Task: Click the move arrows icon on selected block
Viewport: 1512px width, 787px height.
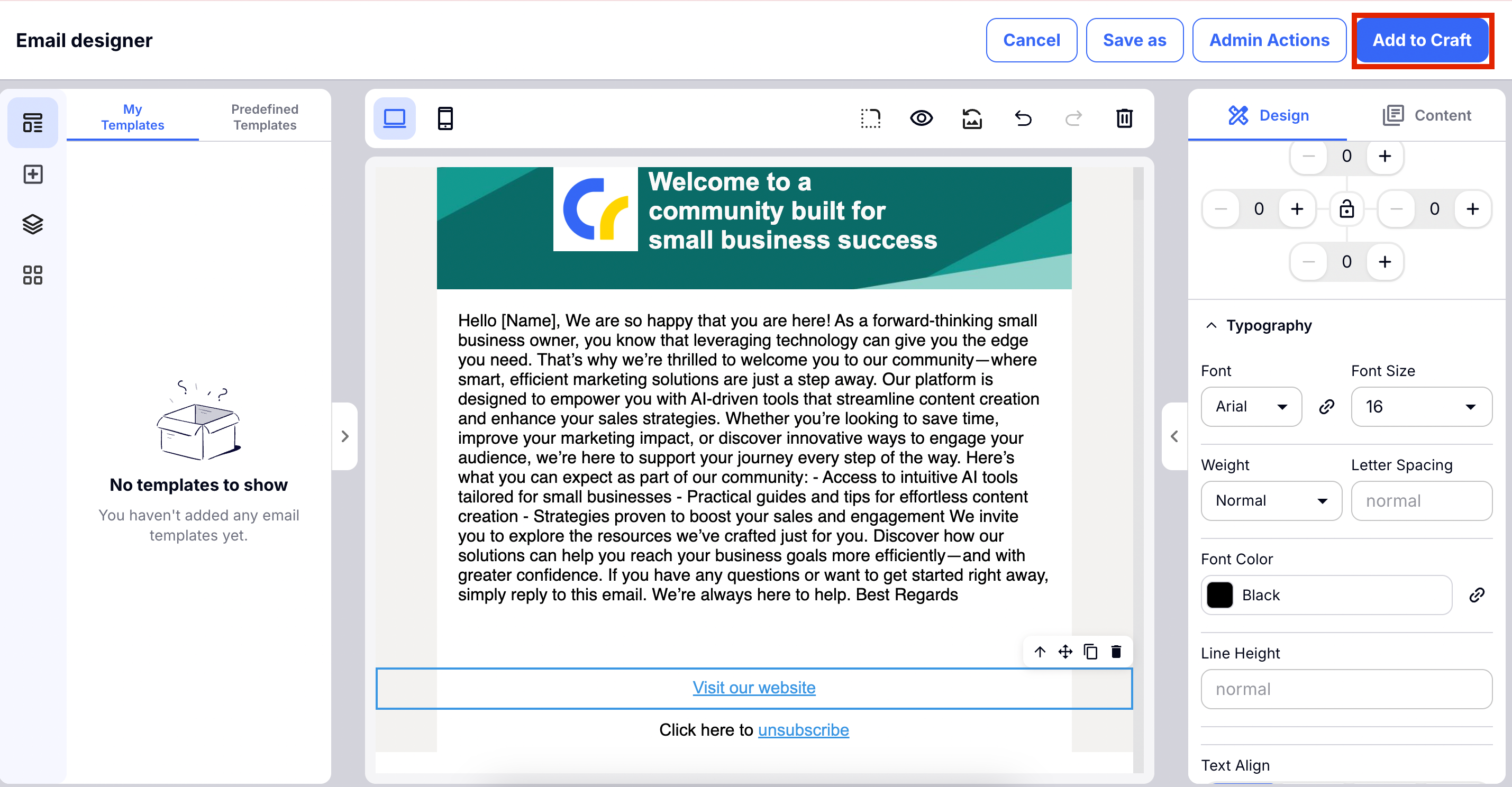Action: 1065,652
